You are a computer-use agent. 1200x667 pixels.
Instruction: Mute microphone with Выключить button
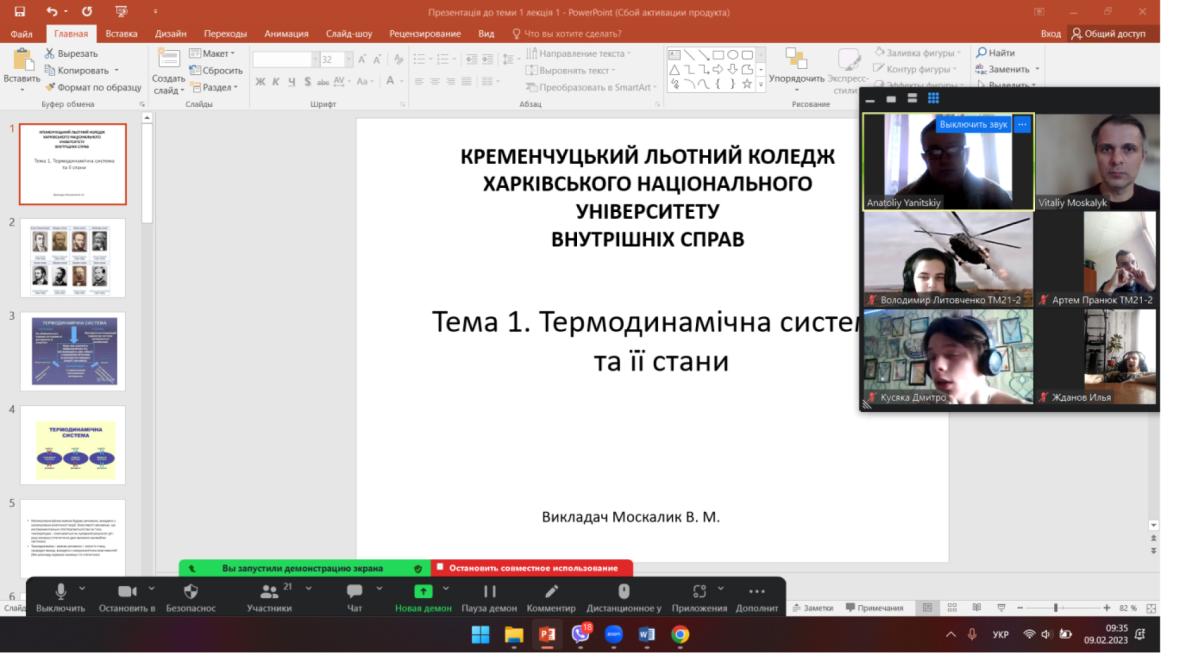pyautogui.click(x=61, y=591)
